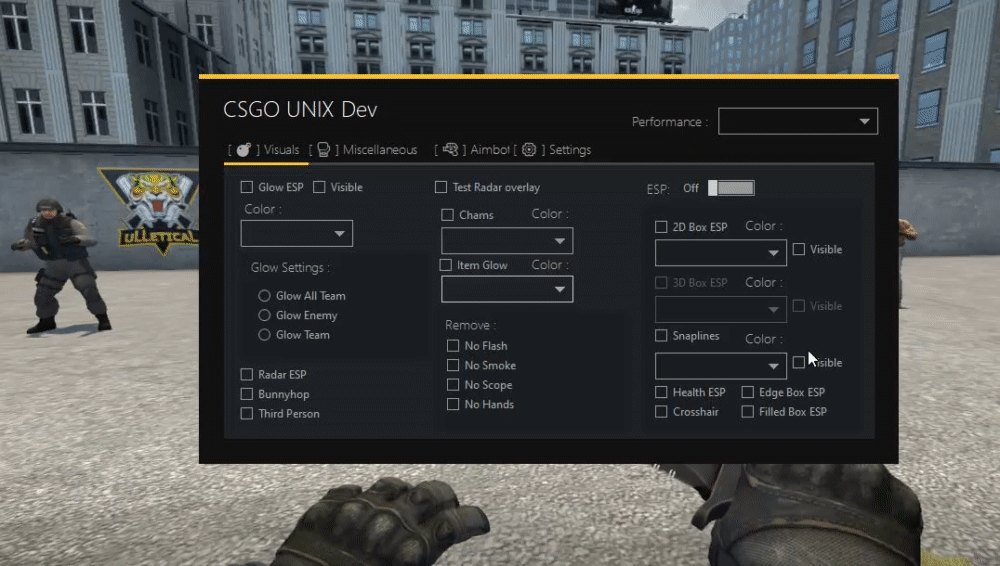Viewport: 1000px width, 566px height.
Task: Tick Visible next to 2D Box ESP dropdown
Action: point(798,249)
